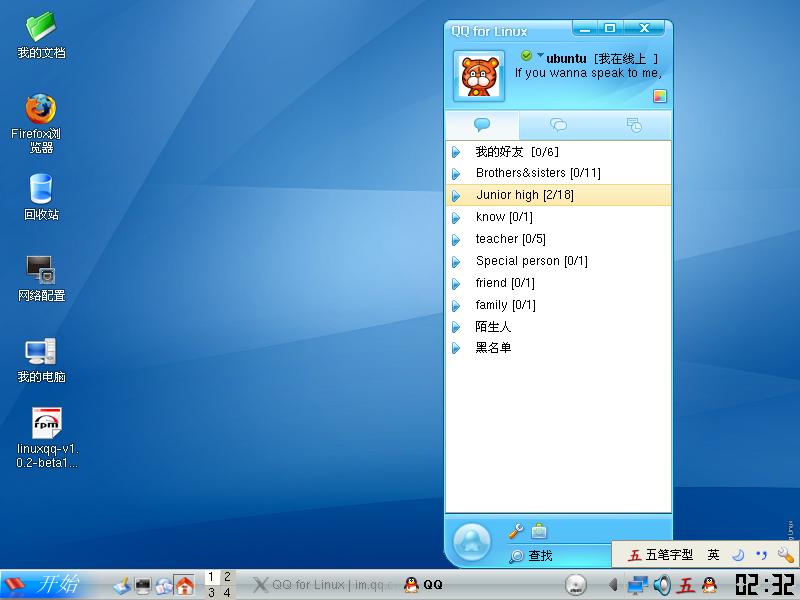Expand the Special person [0/1] group arrow
This screenshot has height=600, width=800.
456,262
